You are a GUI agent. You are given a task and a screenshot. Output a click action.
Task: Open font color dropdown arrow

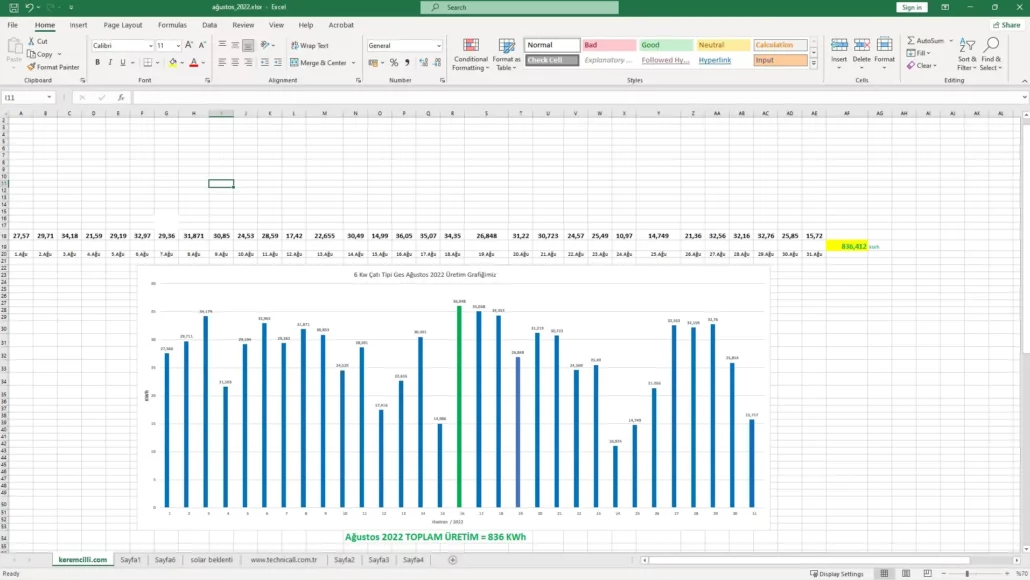pyautogui.click(x=203, y=63)
